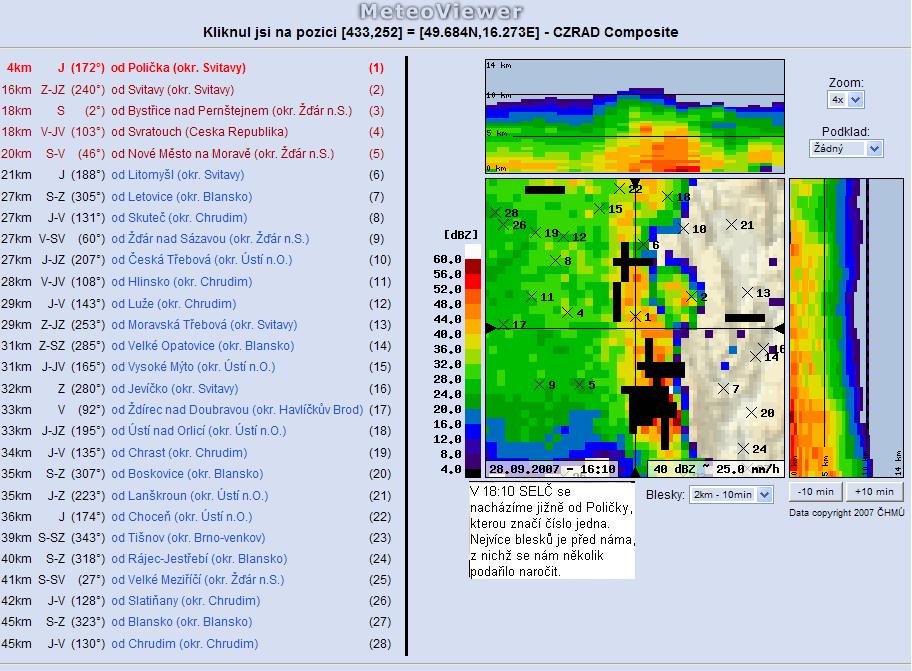Select the X marker numbered 10 on the map
This screenshot has width=912, height=671.
point(684,228)
